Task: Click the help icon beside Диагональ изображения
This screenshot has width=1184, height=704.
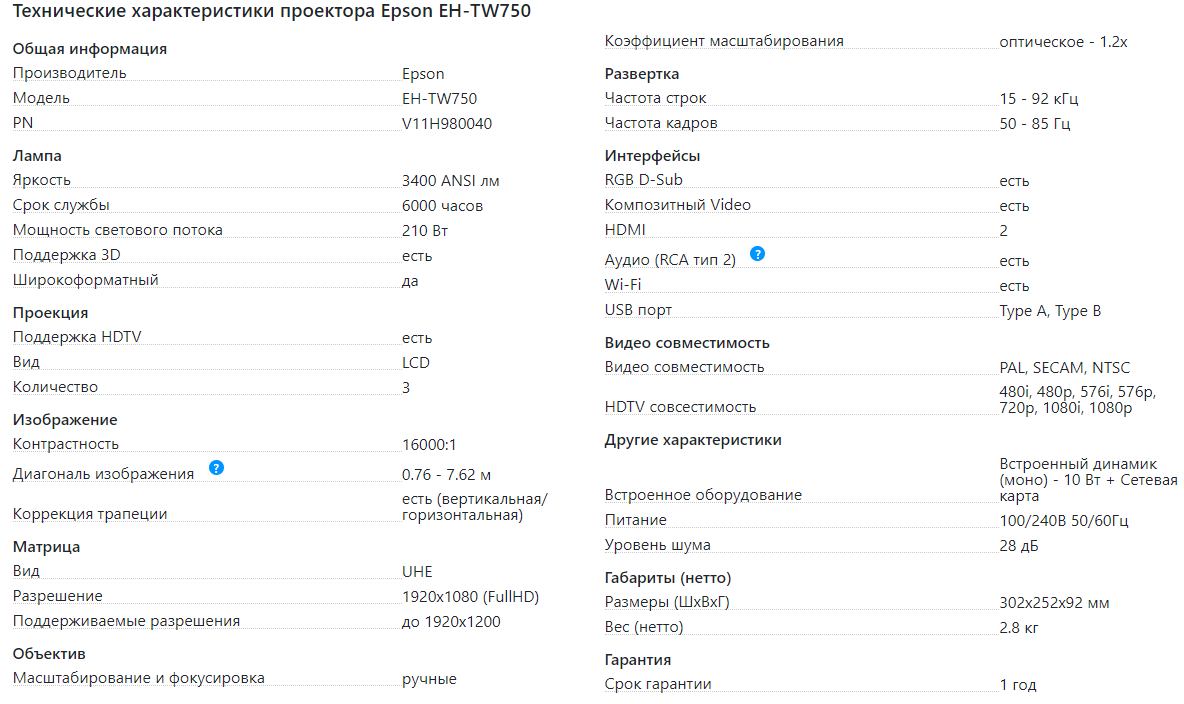Action: [216, 468]
